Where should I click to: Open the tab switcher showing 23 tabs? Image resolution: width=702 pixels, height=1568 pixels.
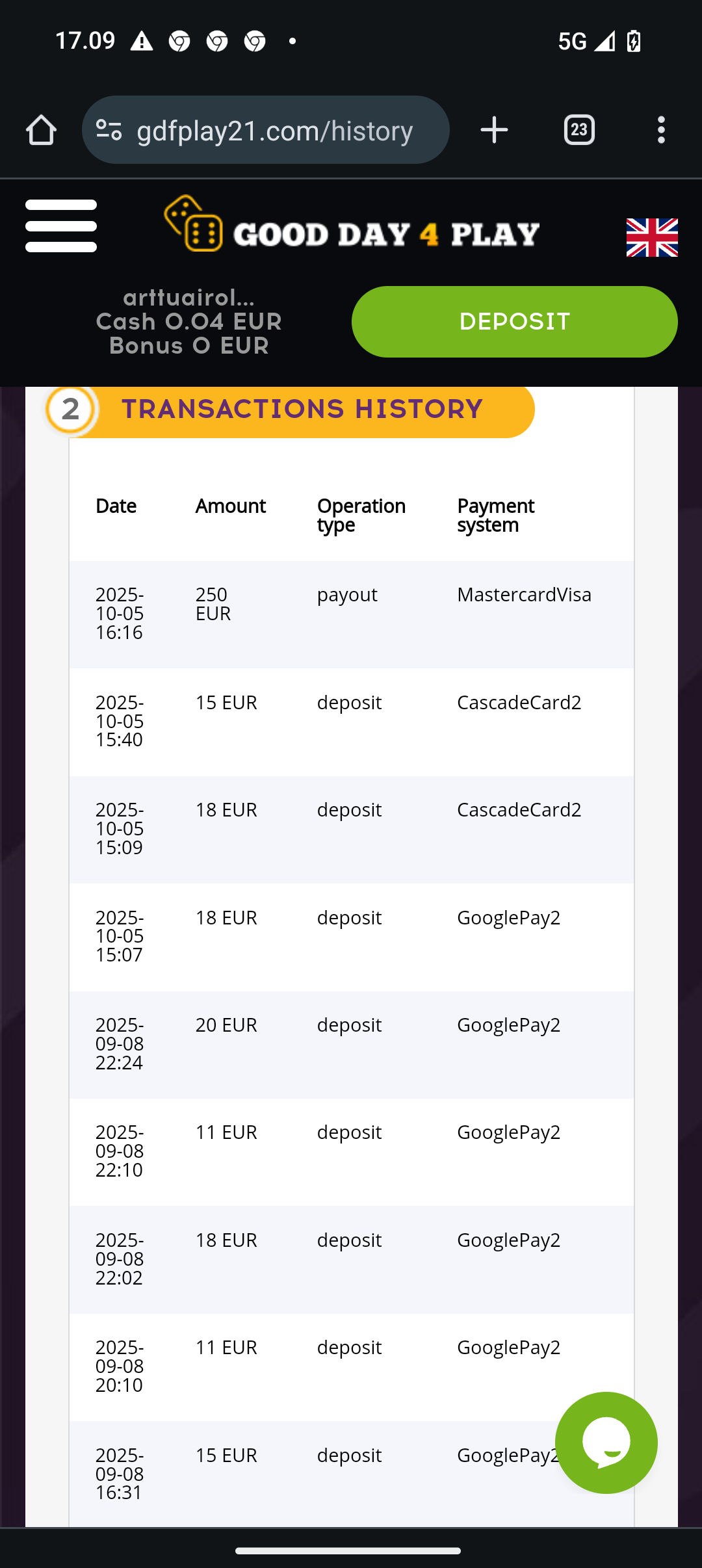pyautogui.click(x=579, y=130)
